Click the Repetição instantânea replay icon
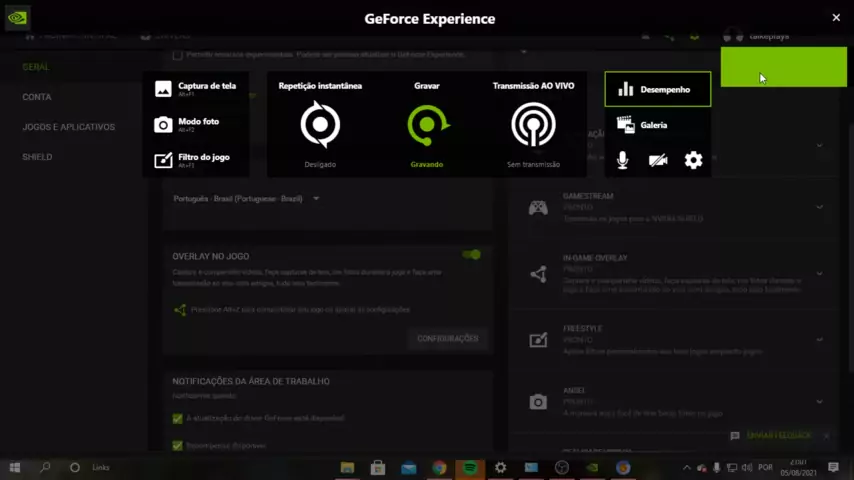Screen dimensions: 854x480 click(x=320, y=125)
